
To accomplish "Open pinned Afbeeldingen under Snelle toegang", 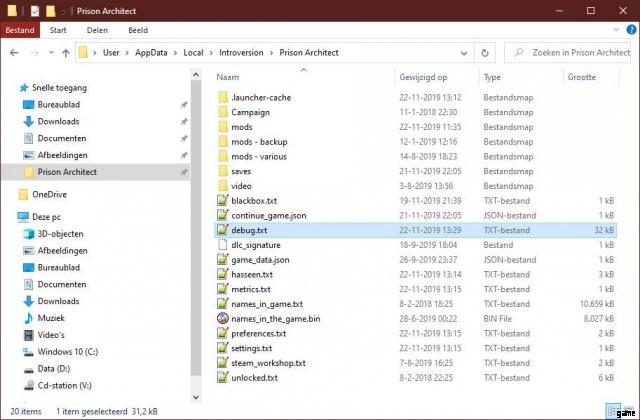I will [62, 155].
